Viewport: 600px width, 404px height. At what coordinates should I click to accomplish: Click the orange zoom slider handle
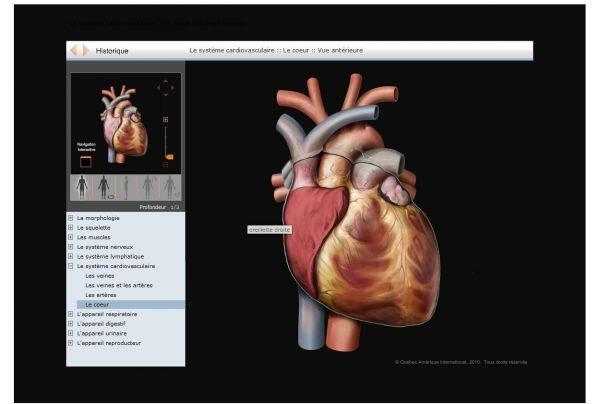point(169,156)
